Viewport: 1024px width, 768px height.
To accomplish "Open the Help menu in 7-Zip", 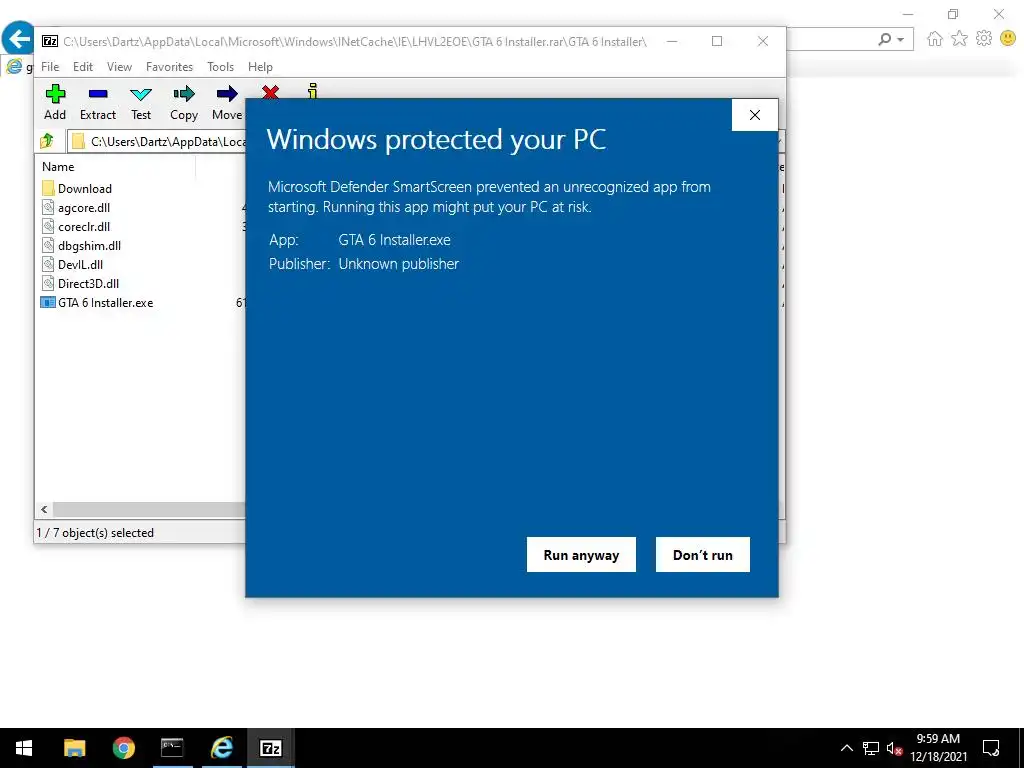I will point(260,67).
